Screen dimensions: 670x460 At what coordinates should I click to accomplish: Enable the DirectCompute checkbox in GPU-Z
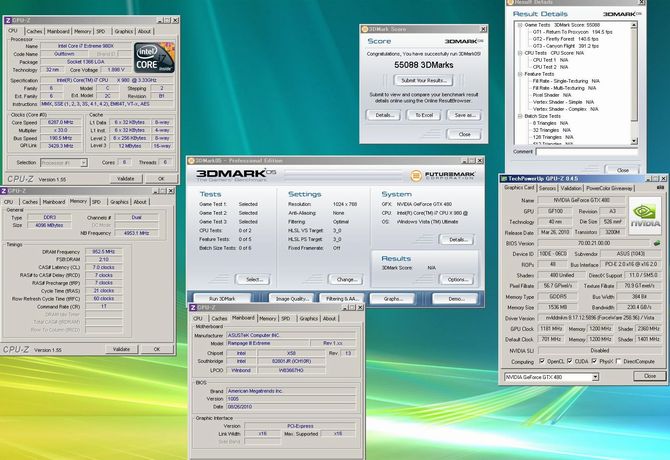point(618,361)
